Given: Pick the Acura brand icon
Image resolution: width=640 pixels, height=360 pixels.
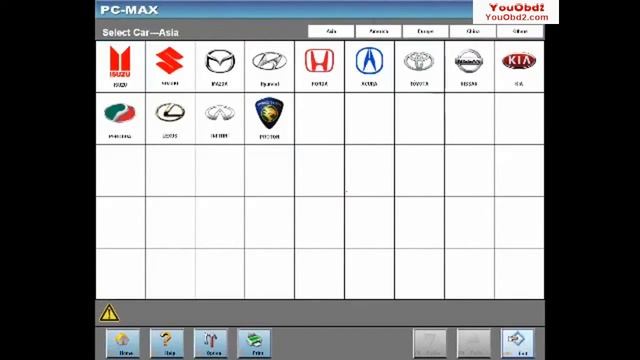Looking at the screenshot, I should 369,67.
